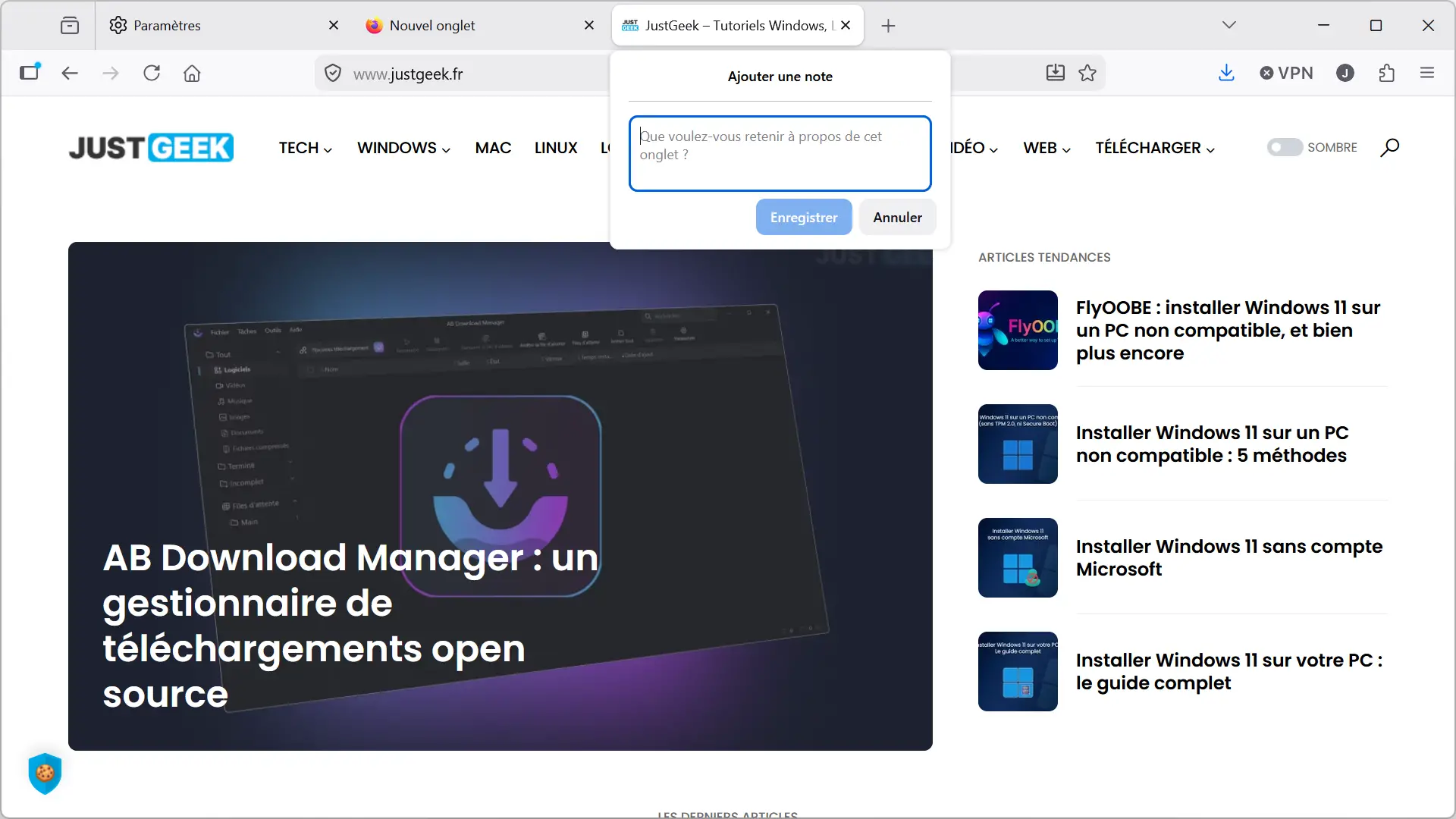1456x819 pixels.
Task: Open the home page icon
Action: pyautogui.click(x=192, y=73)
